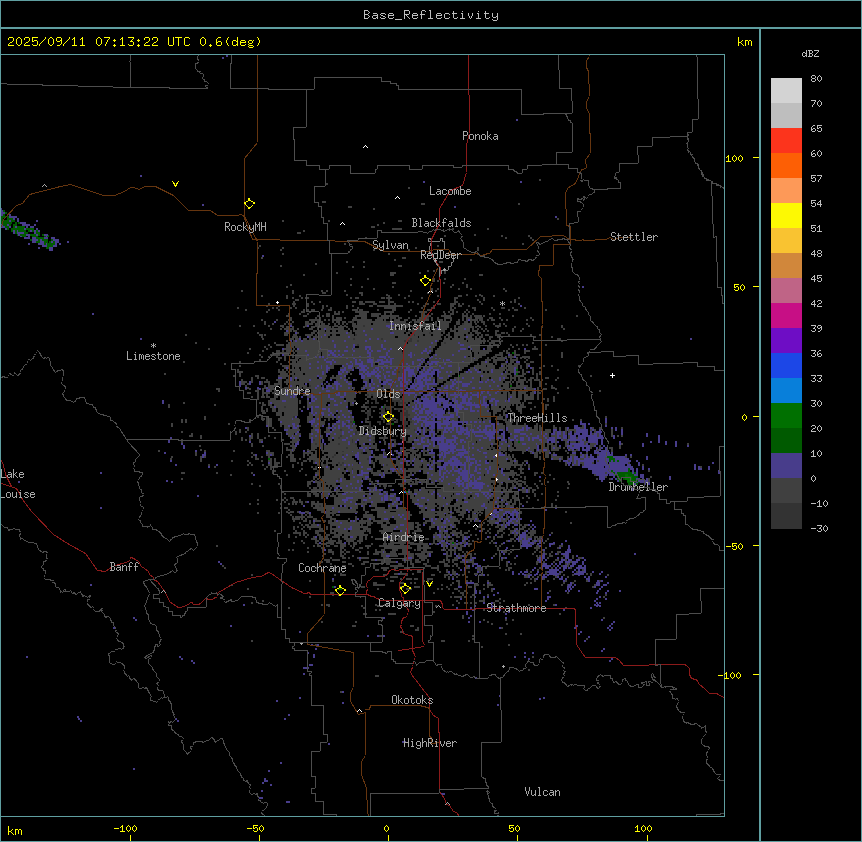This screenshot has height=842, width=862.
Task: Click the Sundre label
Action: click(292, 391)
